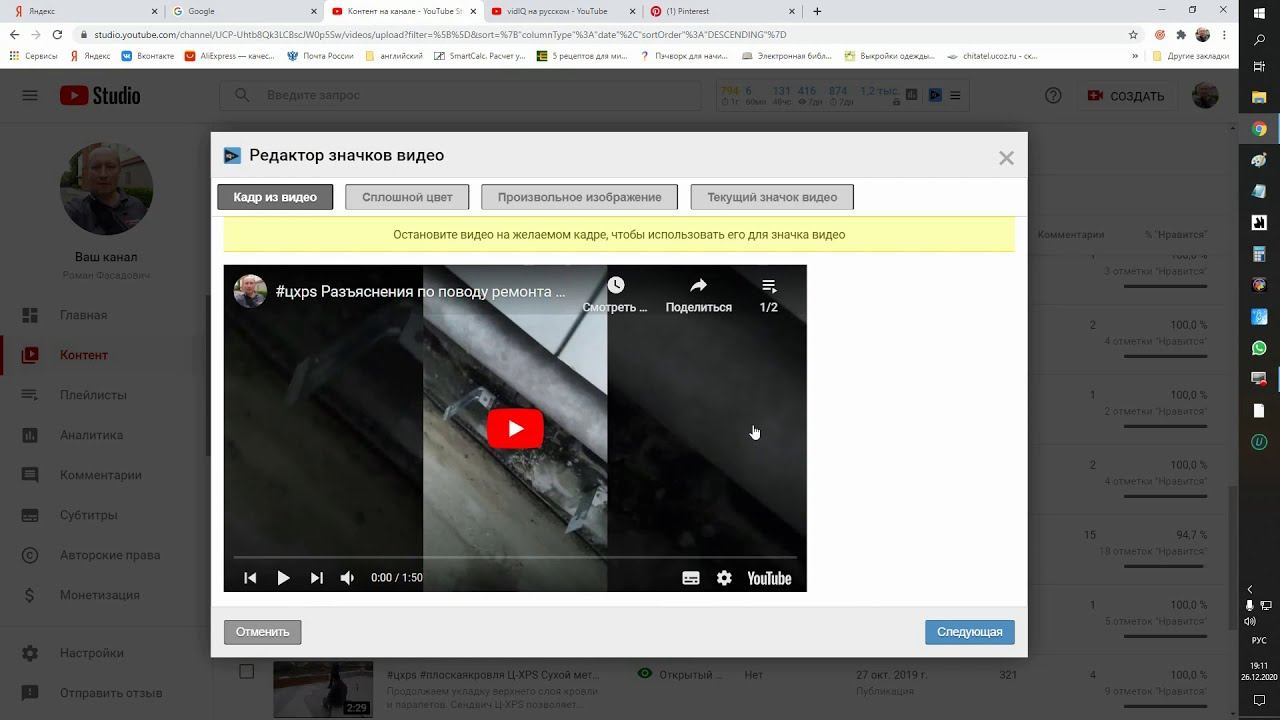The image size is (1280, 720).
Task: Open the "AliExpress" bookmark
Action: (229, 56)
